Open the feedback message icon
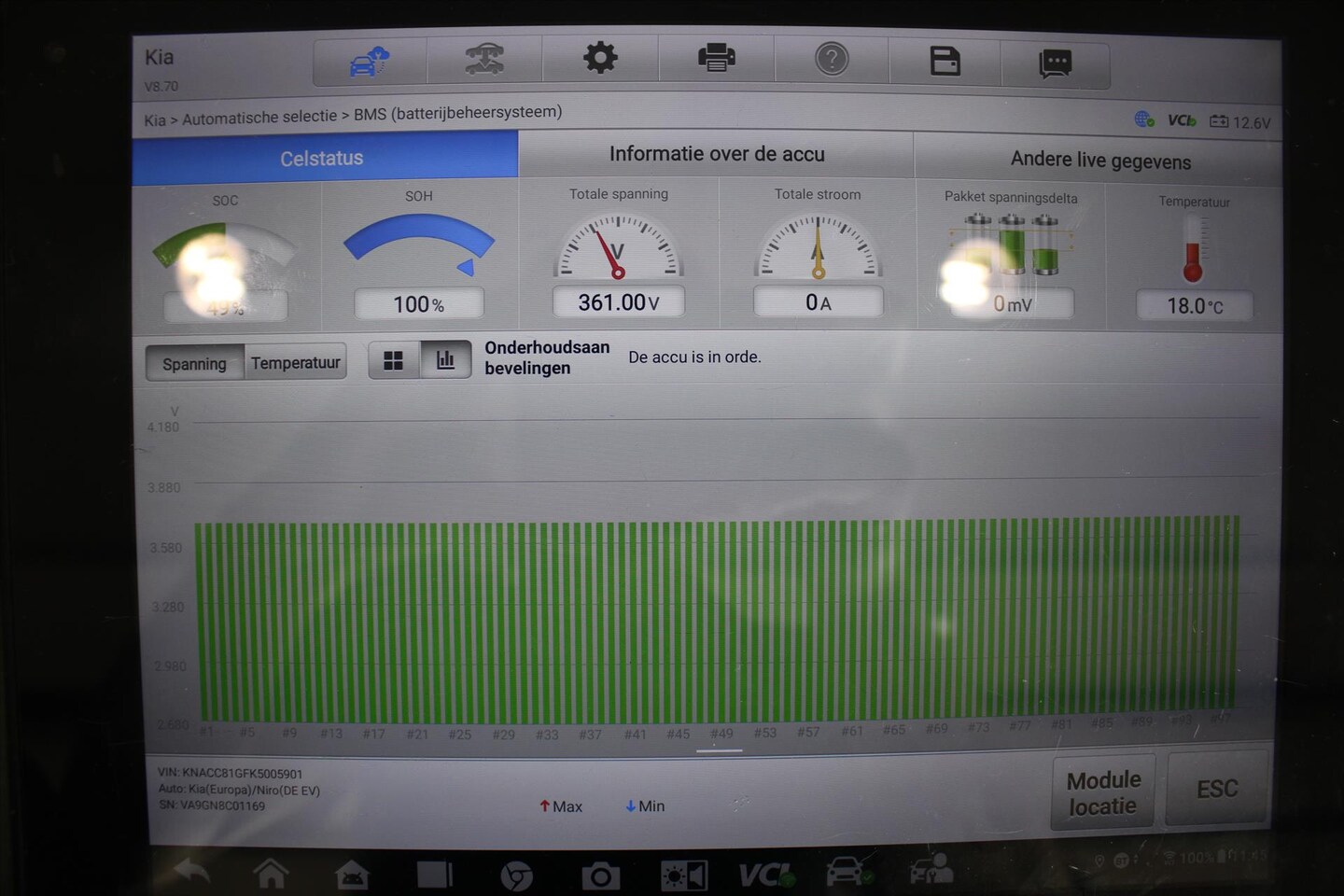The height and width of the screenshot is (896, 1344). pyautogui.click(x=1055, y=63)
